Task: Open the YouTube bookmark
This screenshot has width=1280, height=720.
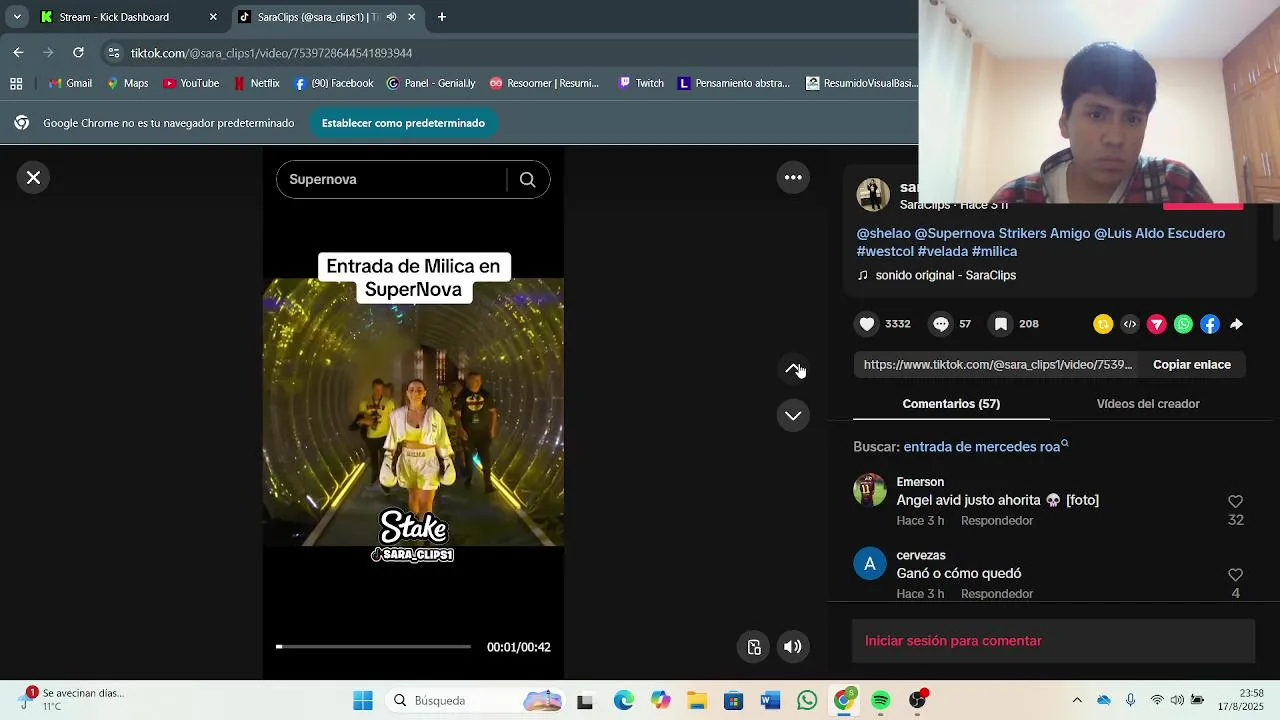Action: (191, 84)
